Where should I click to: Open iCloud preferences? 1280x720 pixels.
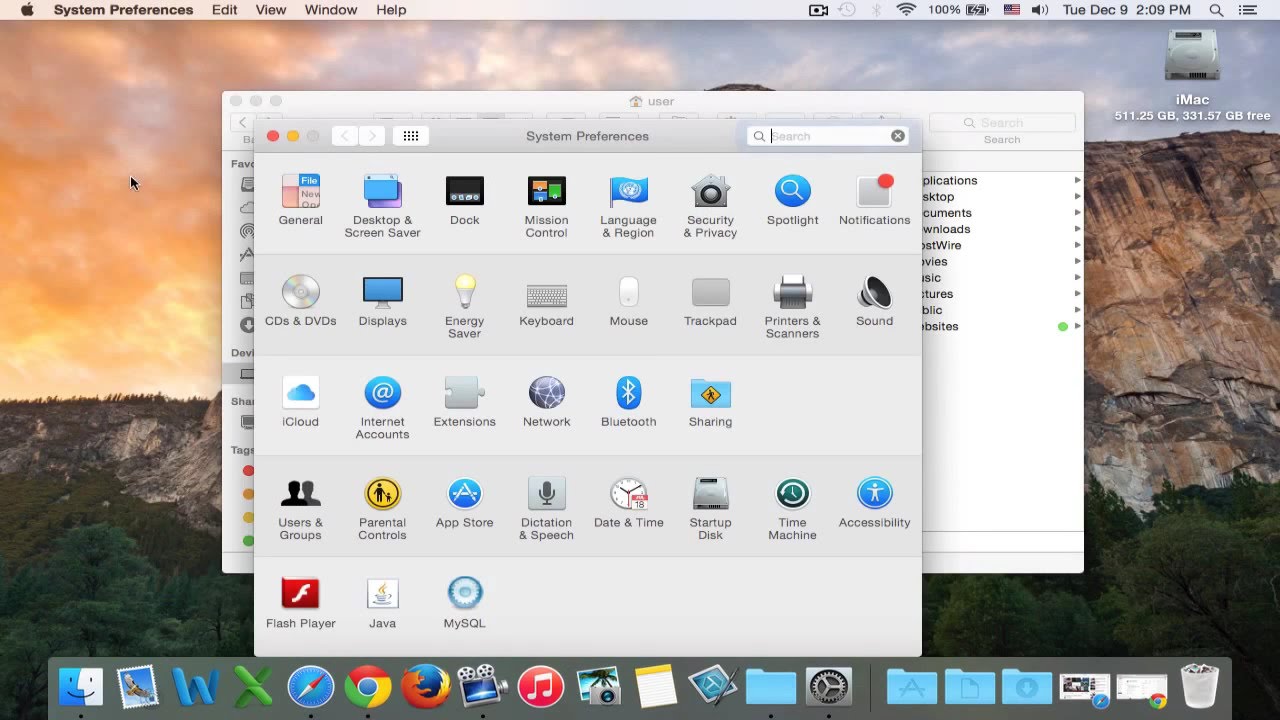(300, 402)
